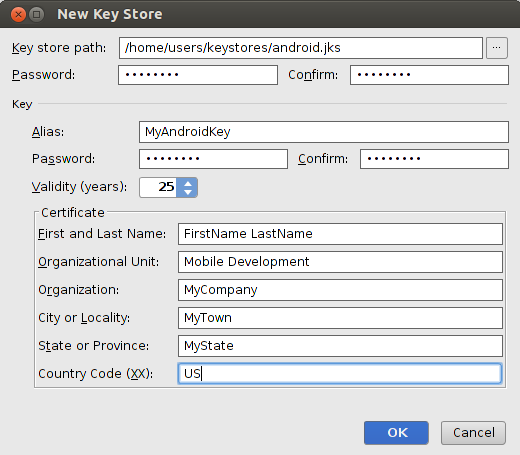520x455 pixels.
Task: Edit the Organizational Unit field
Action: click(340, 262)
